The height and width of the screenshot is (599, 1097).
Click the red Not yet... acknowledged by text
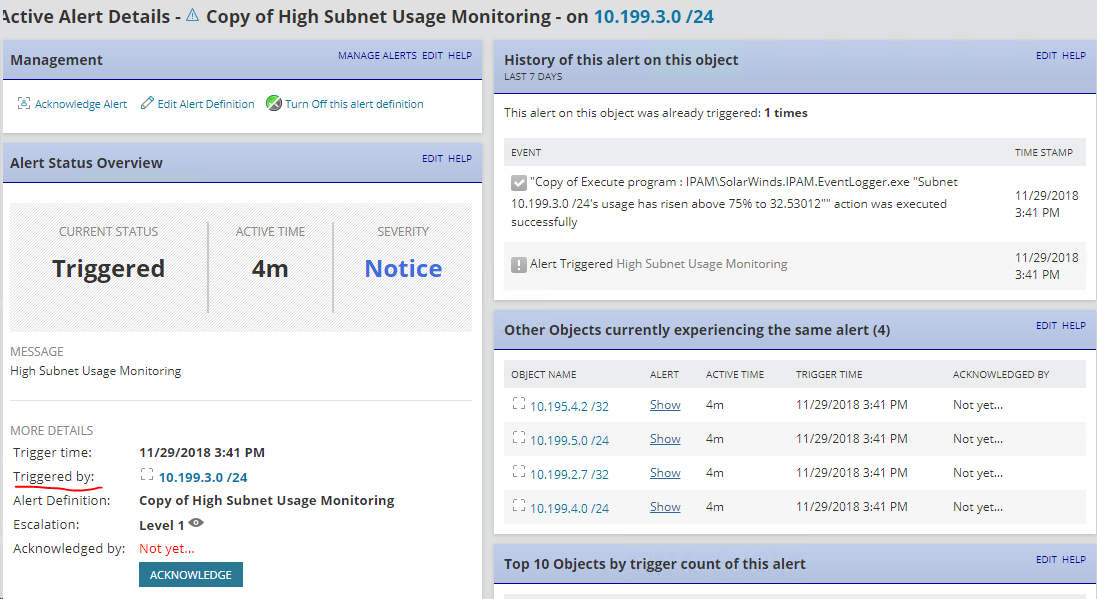(167, 549)
